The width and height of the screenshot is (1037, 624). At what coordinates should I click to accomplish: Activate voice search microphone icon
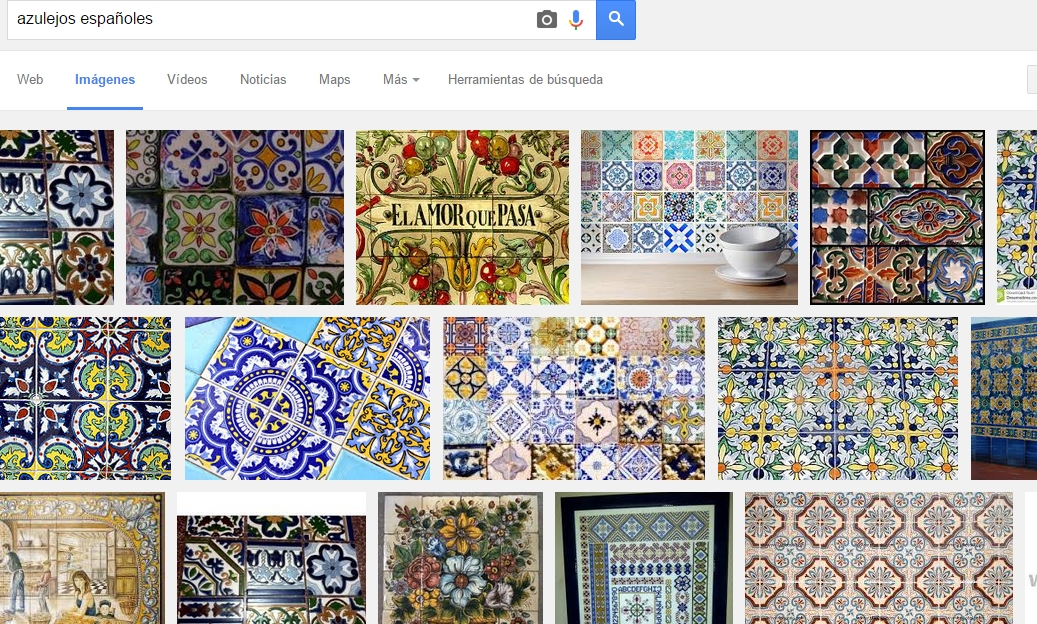click(x=576, y=19)
